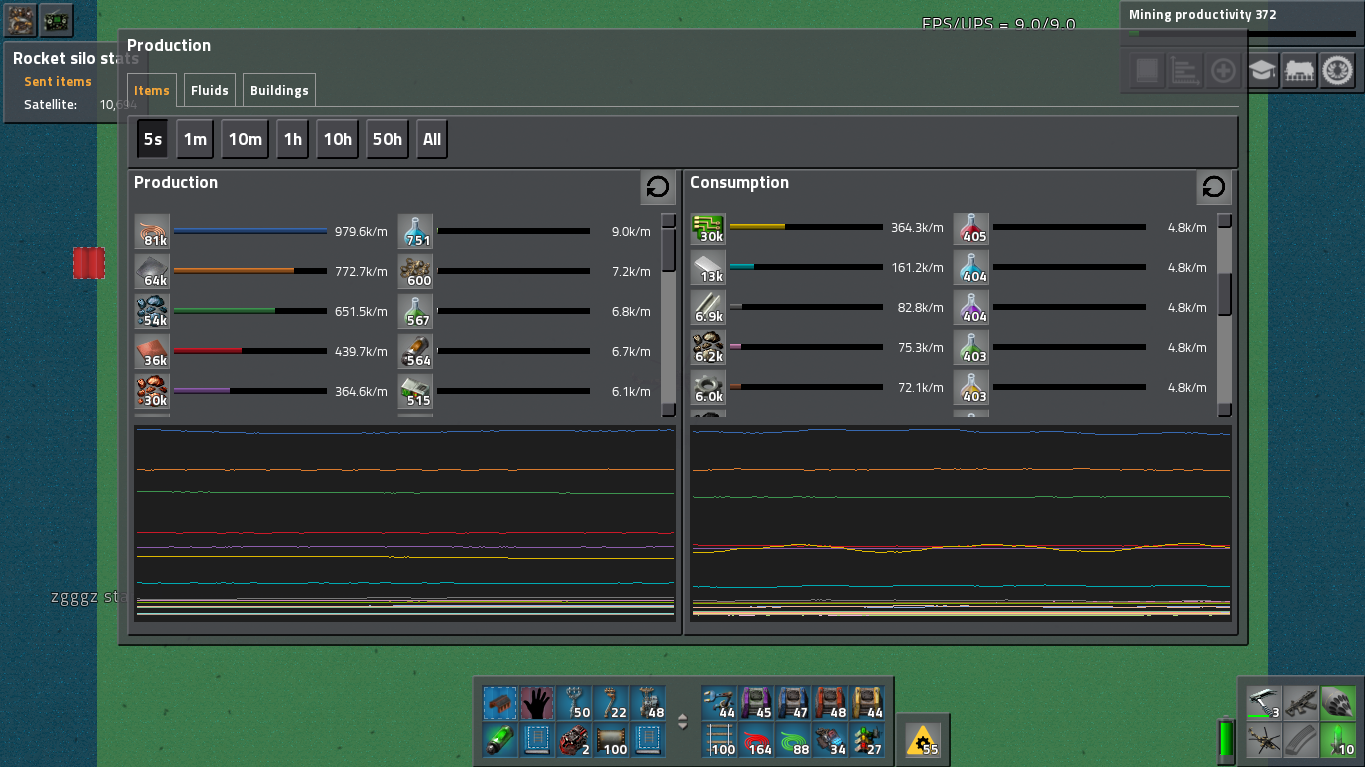
Task: Open the trains overview locomotive button
Action: click(1299, 71)
